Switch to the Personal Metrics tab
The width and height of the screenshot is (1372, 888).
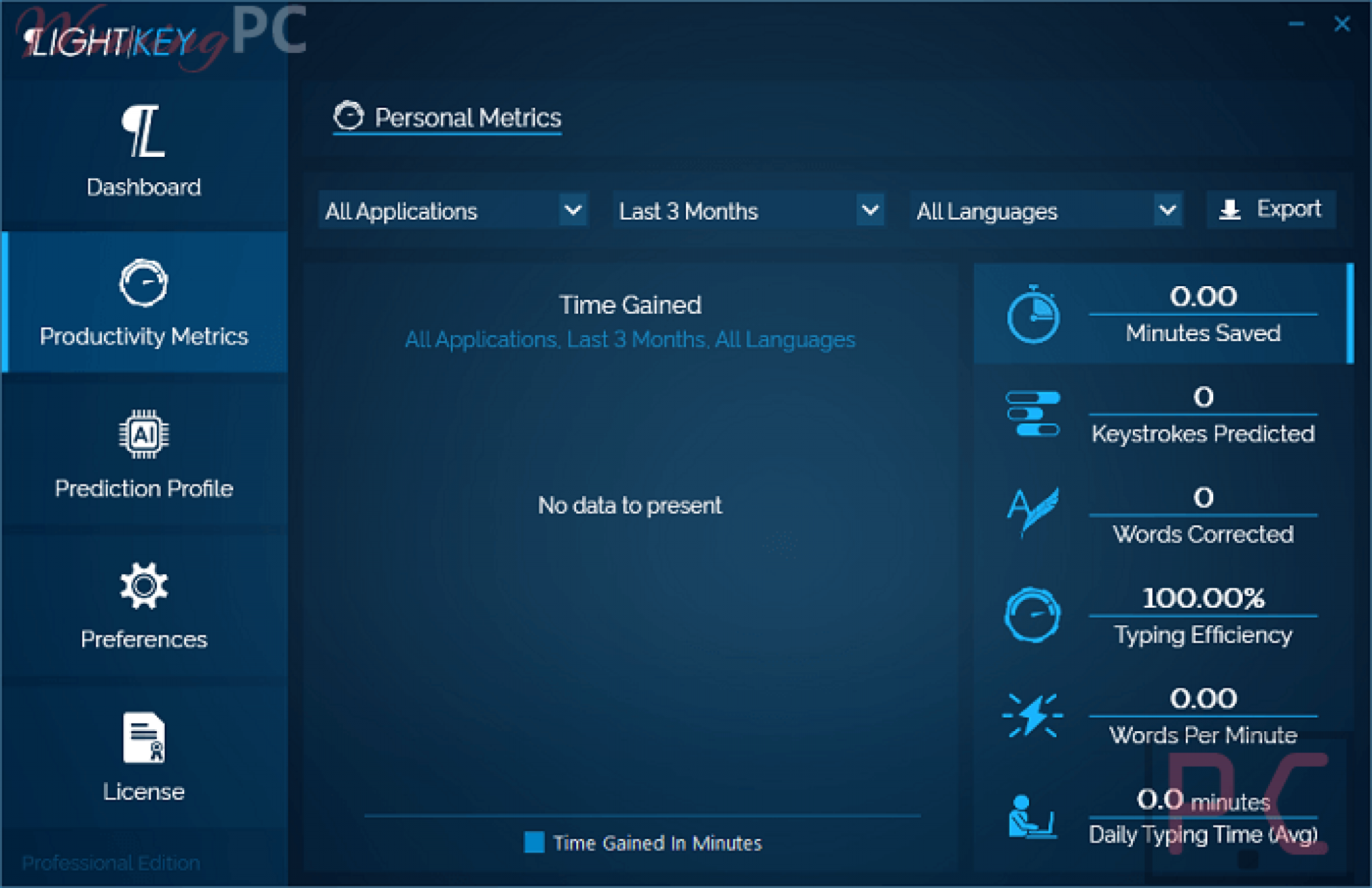pos(448,118)
